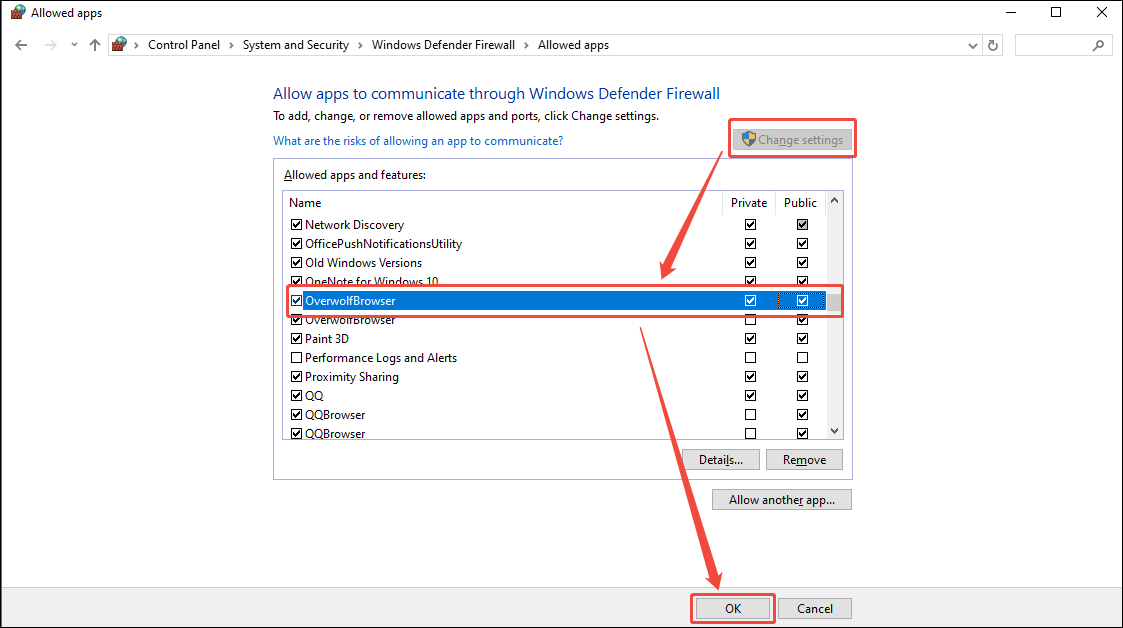Maximize the Allowed apps window
Viewport: 1123px width, 628px height.
tap(1056, 12)
